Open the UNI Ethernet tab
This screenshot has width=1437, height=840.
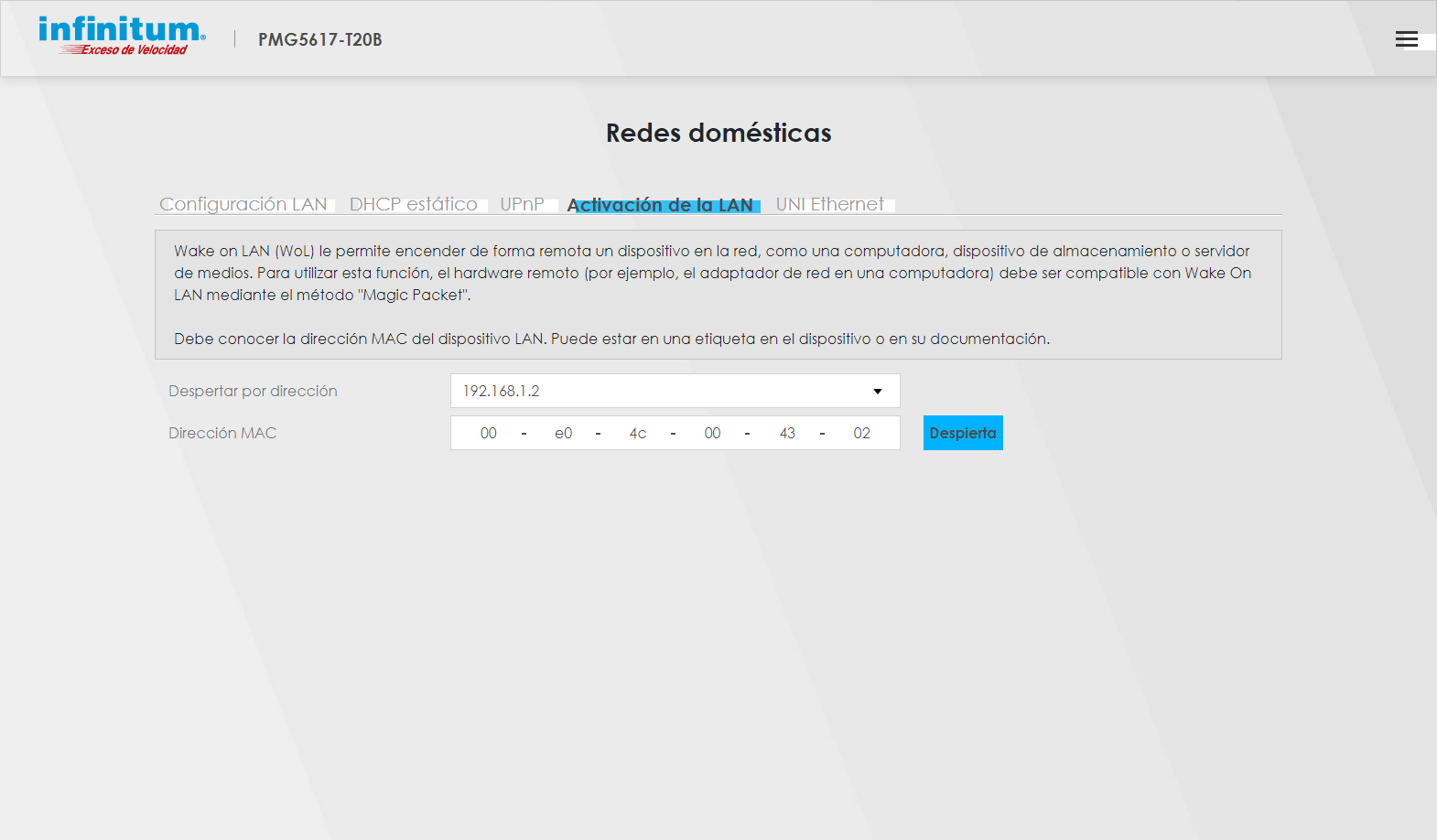coord(829,204)
